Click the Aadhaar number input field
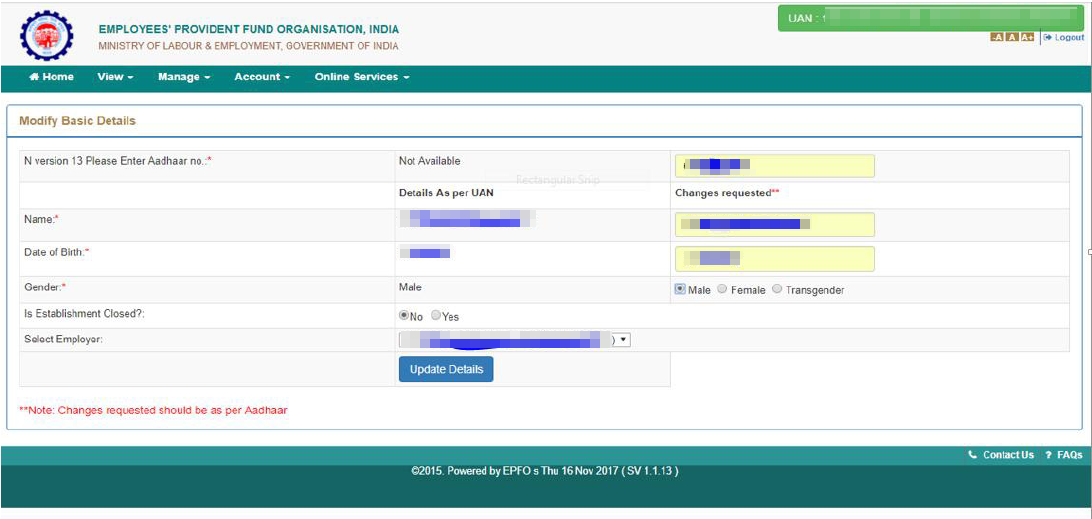Image resolution: width=1092 pixels, height=519 pixels. [774, 166]
